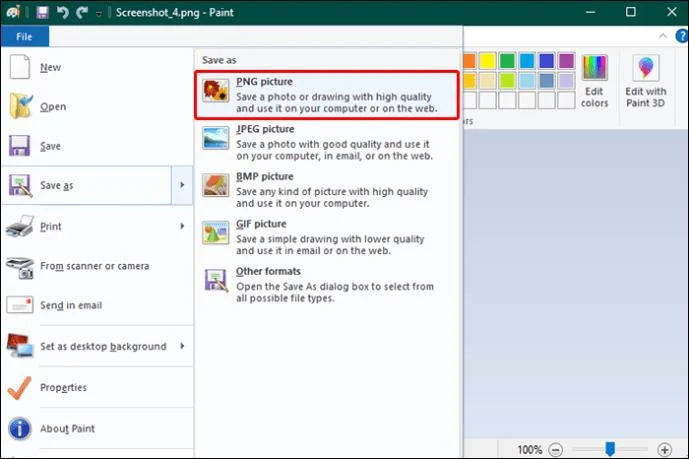Viewport: 689px width, 459px height.
Task: Select the PNG picture flower icon
Action: point(215,90)
